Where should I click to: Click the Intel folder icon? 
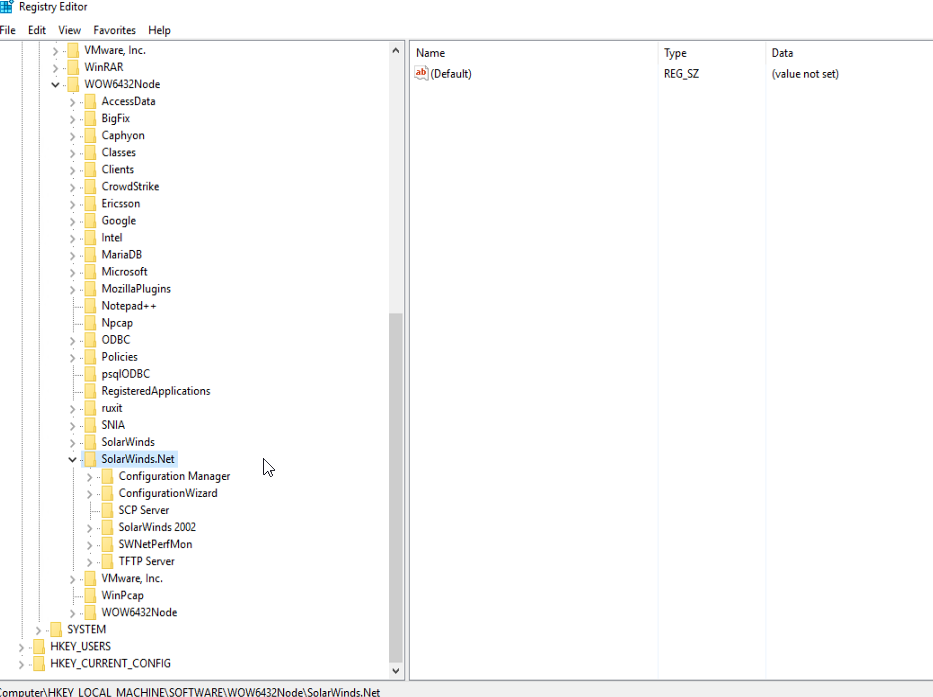[x=90, y=237]
